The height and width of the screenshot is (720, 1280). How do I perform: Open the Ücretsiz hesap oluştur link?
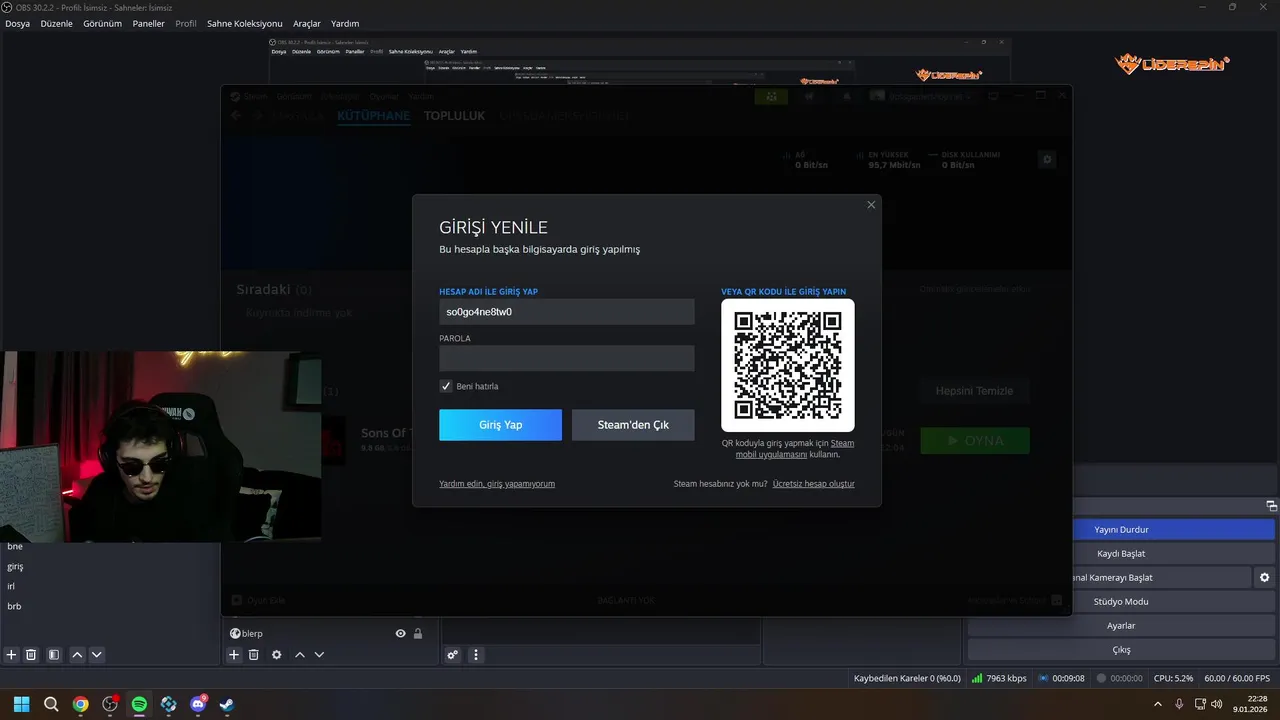coord(813,484)
